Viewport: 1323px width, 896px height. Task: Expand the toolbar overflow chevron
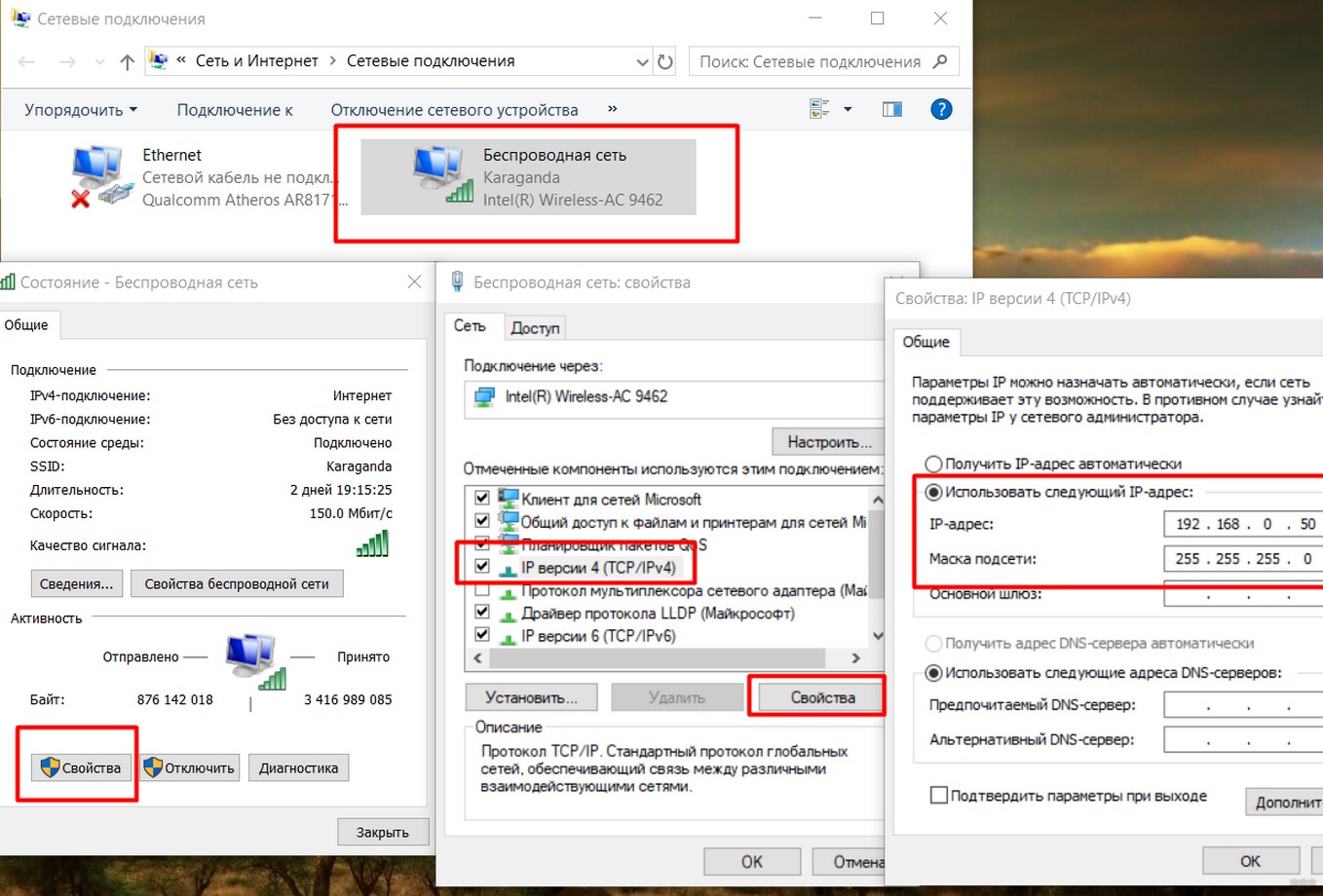612,109
